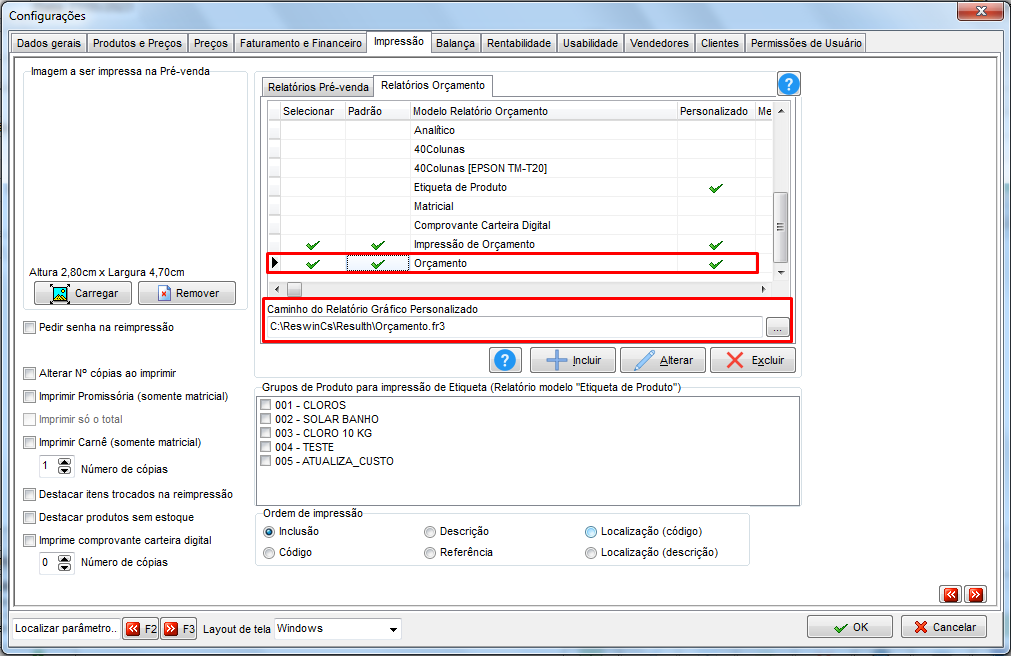Viewport: 1011px width, 656px height.
Task: Click the Caminho do Relatório path field
Action: (x=515, y=326)
